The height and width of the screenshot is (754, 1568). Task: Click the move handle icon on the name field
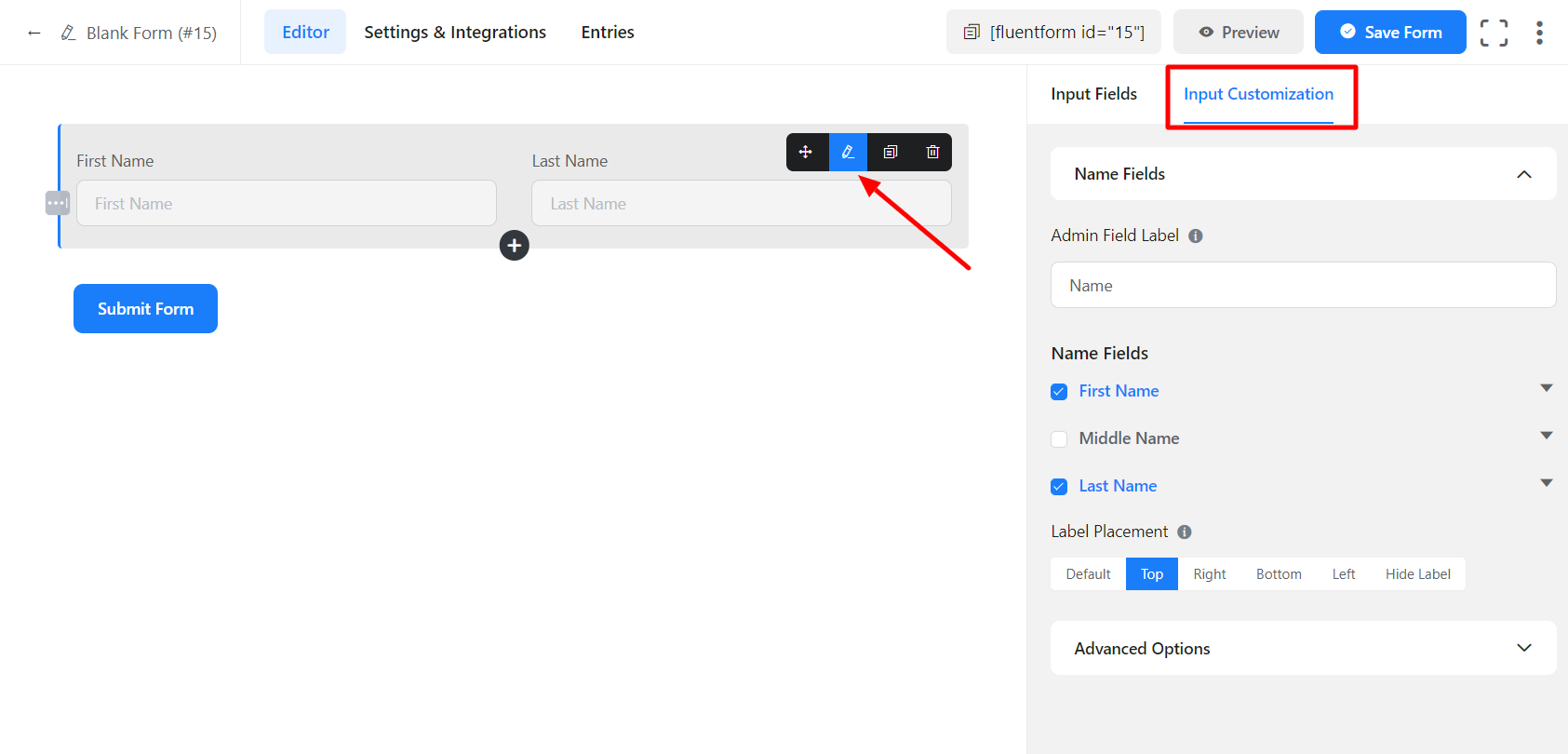806,152
